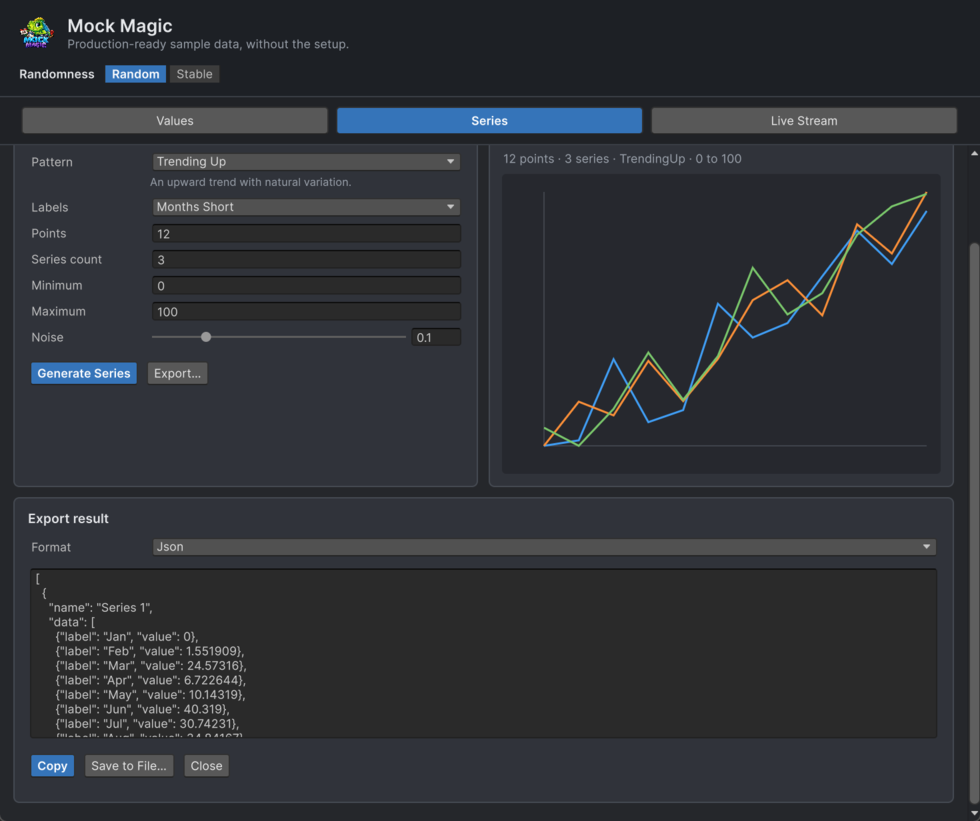The width and height of the screenshot is (980, 821).
Task: Click the text 'An upward trend with natural variation.'
Action: pyautogui.click(x=251, y=182)
